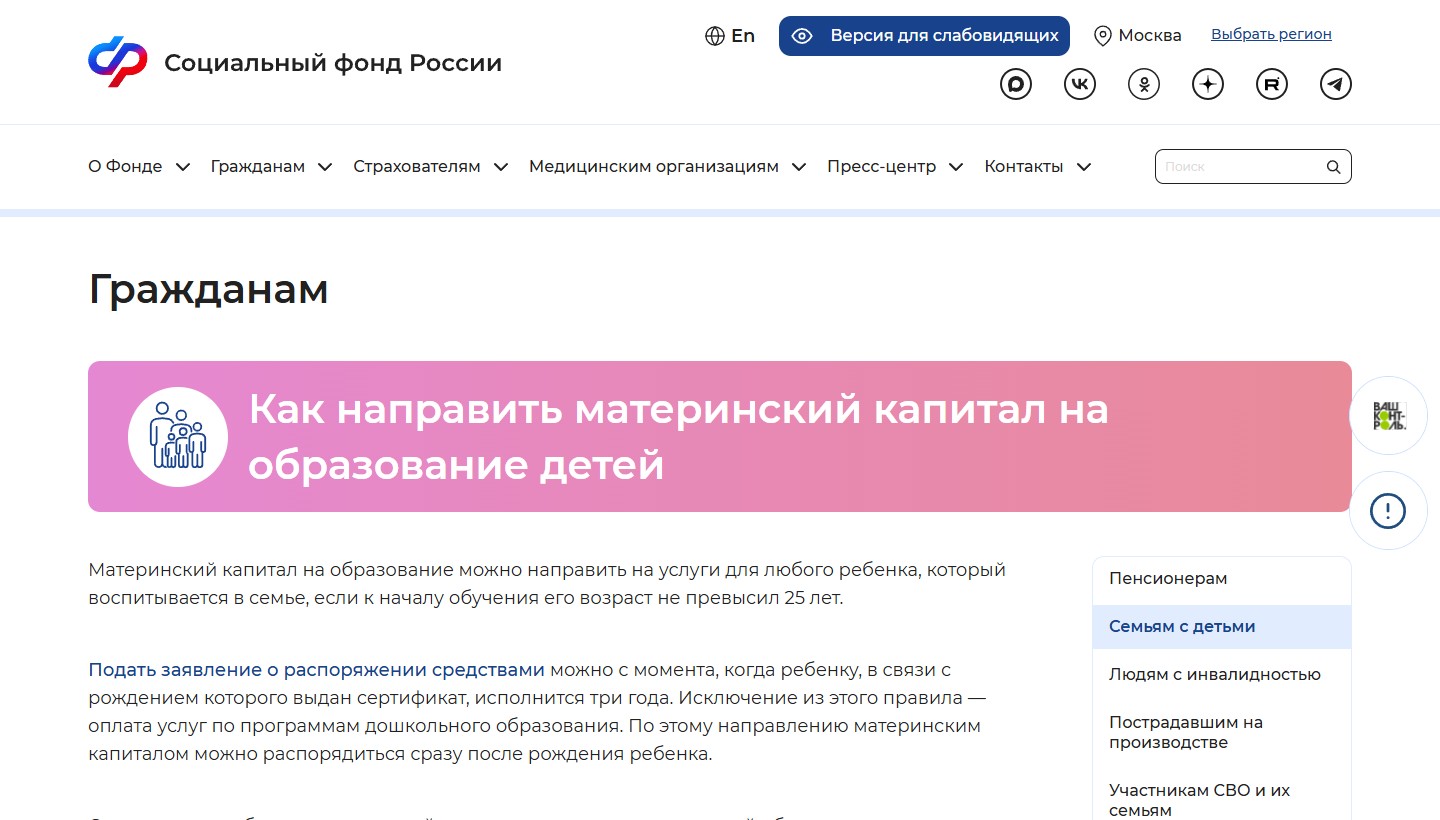This screenshot has width=1440, height=820.
Task: Expand the Медицинским организациям chevron
Action: coord(799,167)
